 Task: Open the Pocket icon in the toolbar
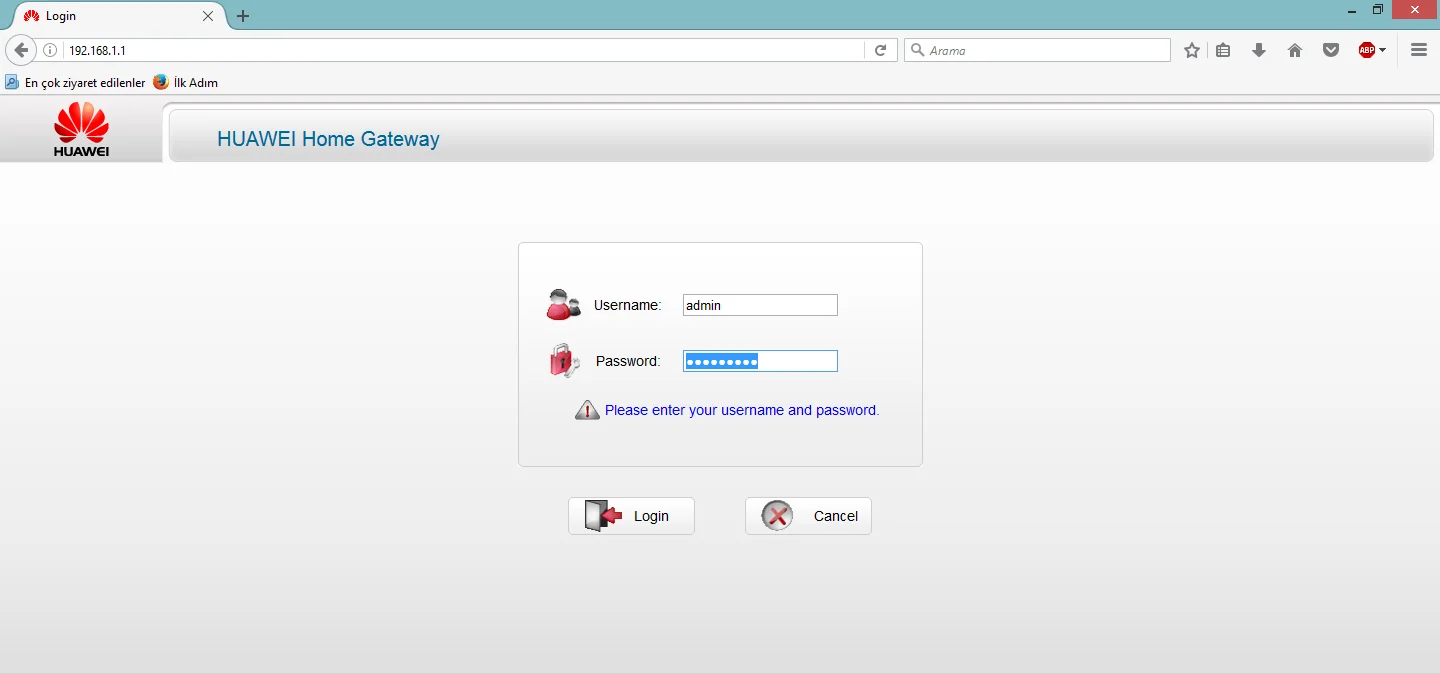coord(1331,50)
